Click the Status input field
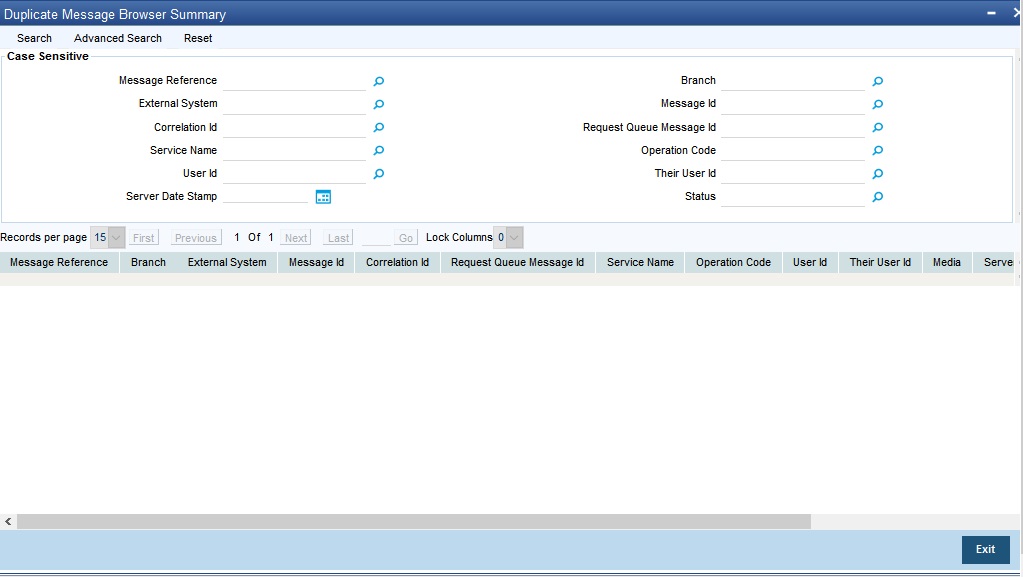 point(793,196)
